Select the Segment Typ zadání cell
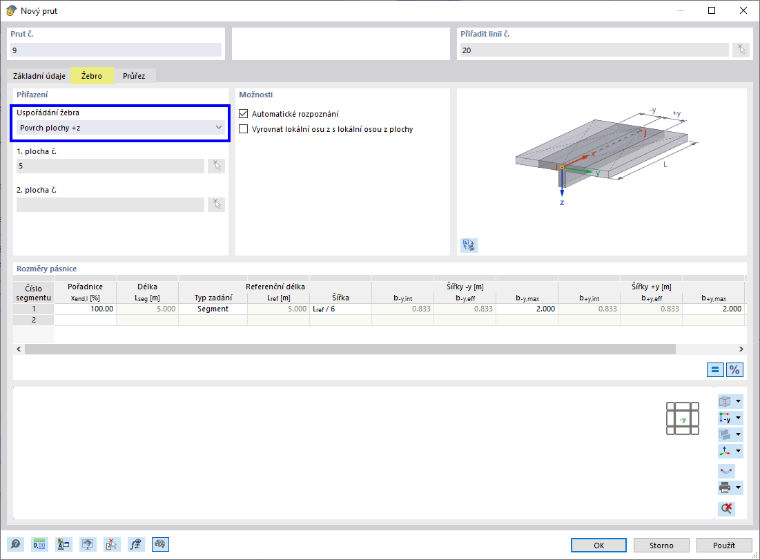 [x=213, y=309]
